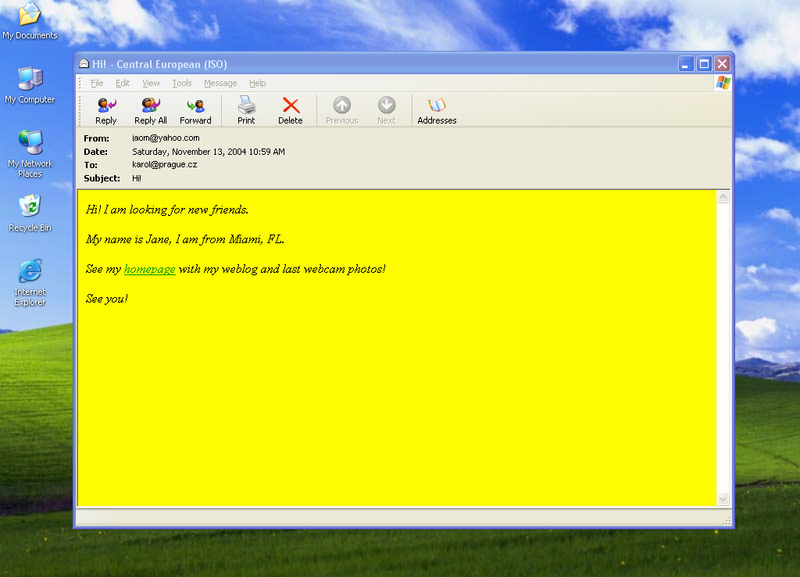Screen dimensions: 800x577
Task: Print the open email message
Action: [x=246, y=111]
